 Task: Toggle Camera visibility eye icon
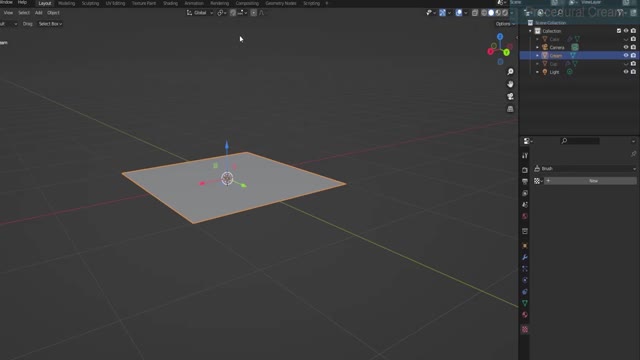click(x=626, y=47)
